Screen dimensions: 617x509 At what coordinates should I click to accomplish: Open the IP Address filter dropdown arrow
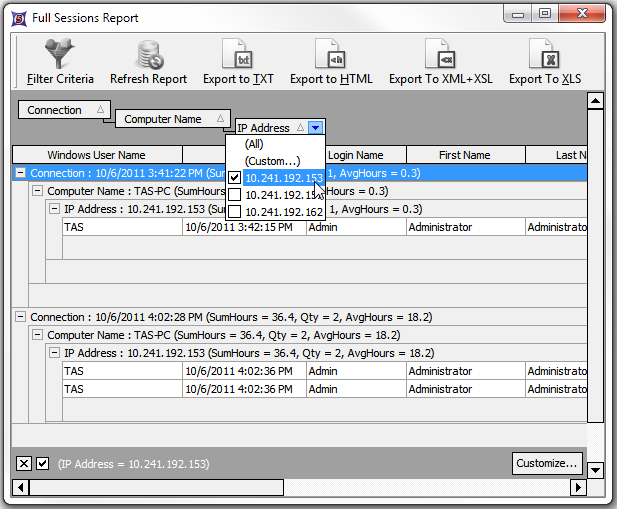pyautogui.click(x=315, y=128)
